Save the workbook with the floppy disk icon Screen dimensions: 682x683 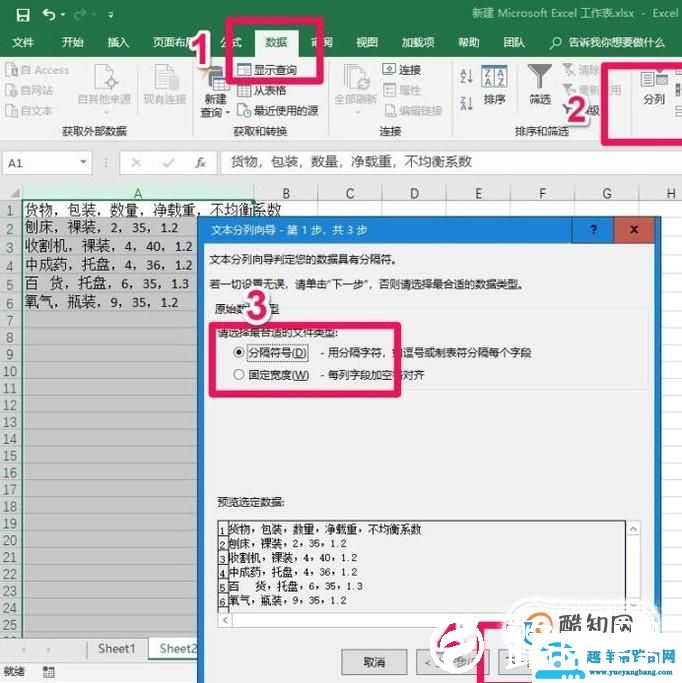(x=23, y=15)
